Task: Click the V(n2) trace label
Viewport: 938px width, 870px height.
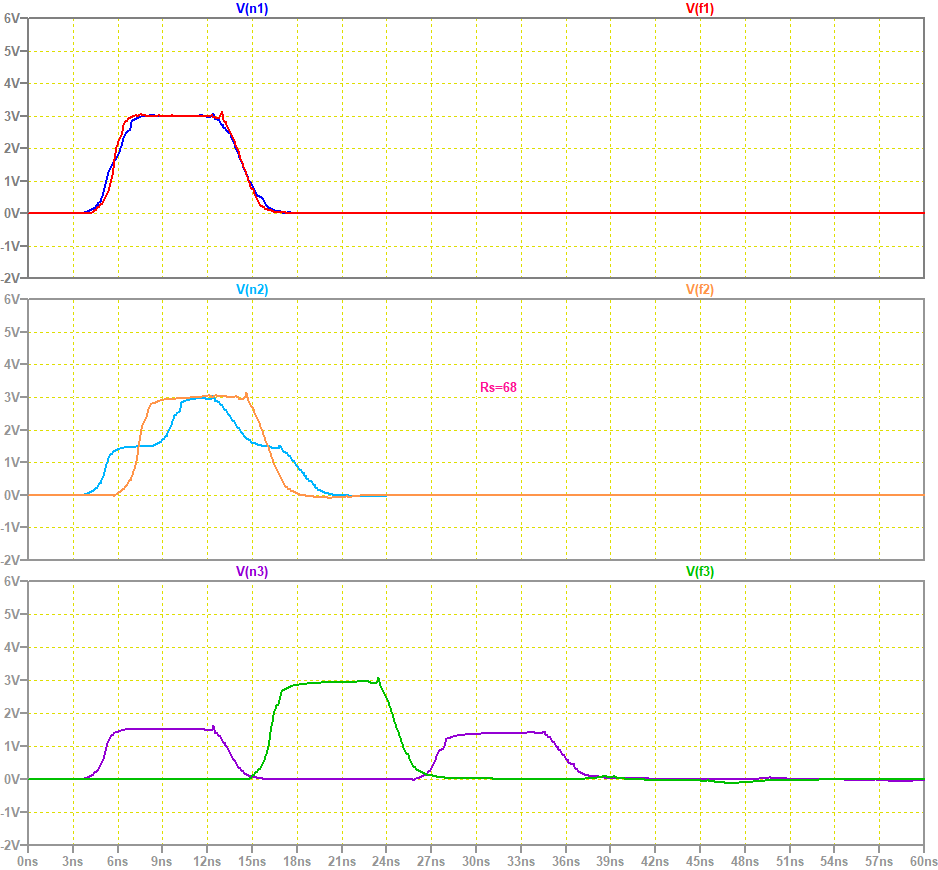Action: pyautogui.click(x=251, y=290)
